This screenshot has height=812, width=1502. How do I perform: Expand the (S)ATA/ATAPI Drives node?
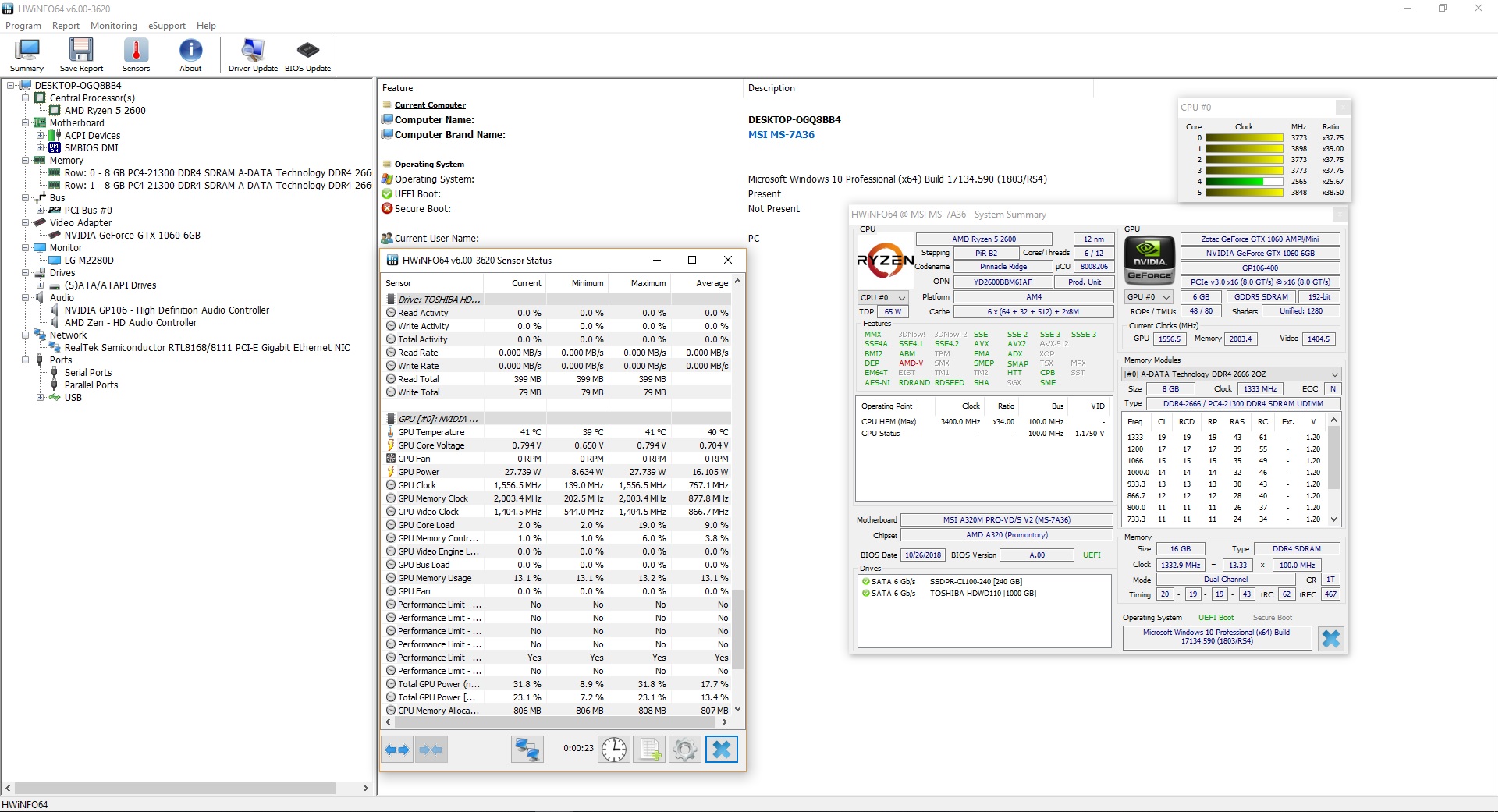[x=40, y=285]
